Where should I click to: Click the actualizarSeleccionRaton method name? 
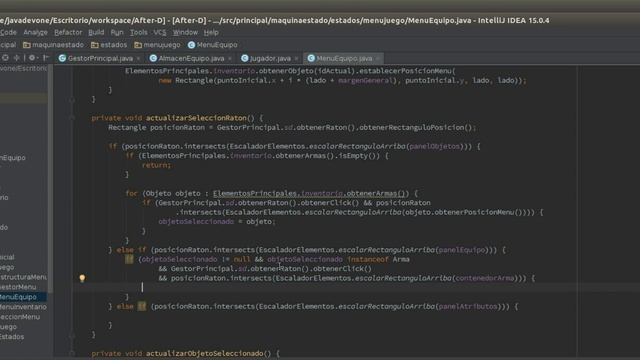coord(196,118)
